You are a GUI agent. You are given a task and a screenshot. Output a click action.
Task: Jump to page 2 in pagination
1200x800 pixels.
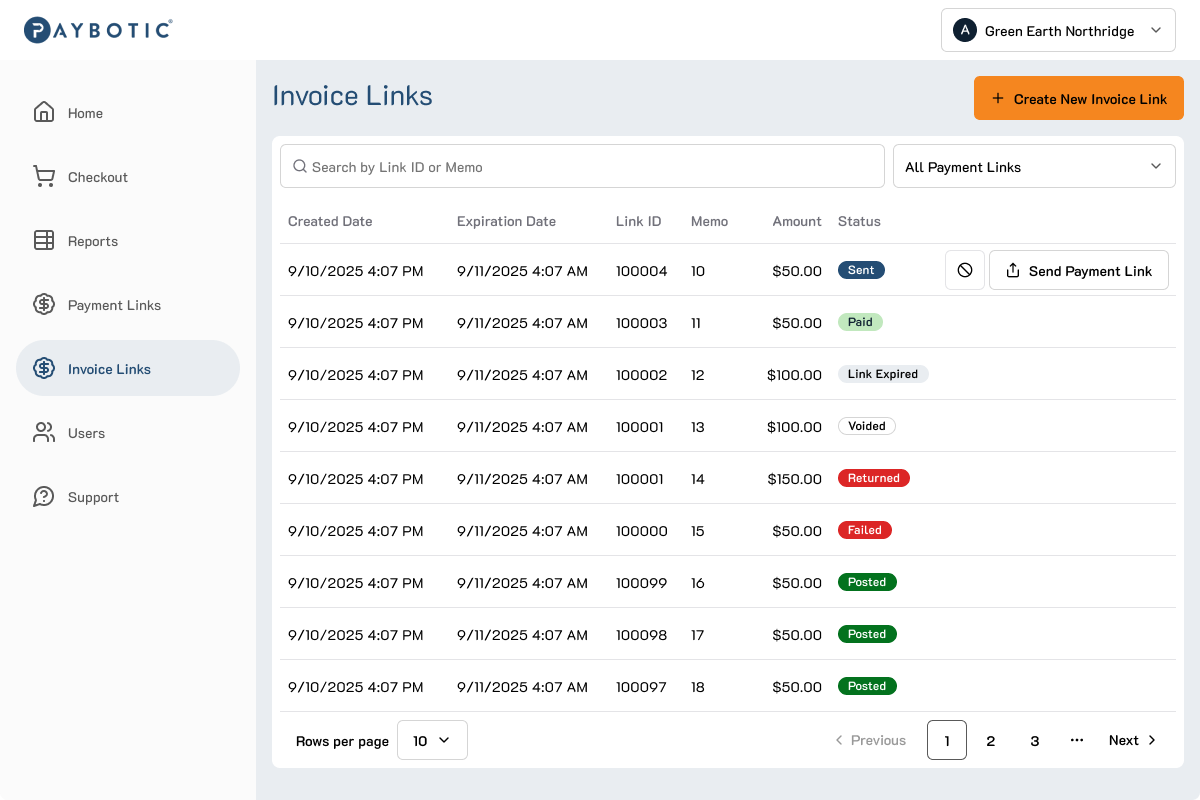pyautogui.click(x=990, y=740)
